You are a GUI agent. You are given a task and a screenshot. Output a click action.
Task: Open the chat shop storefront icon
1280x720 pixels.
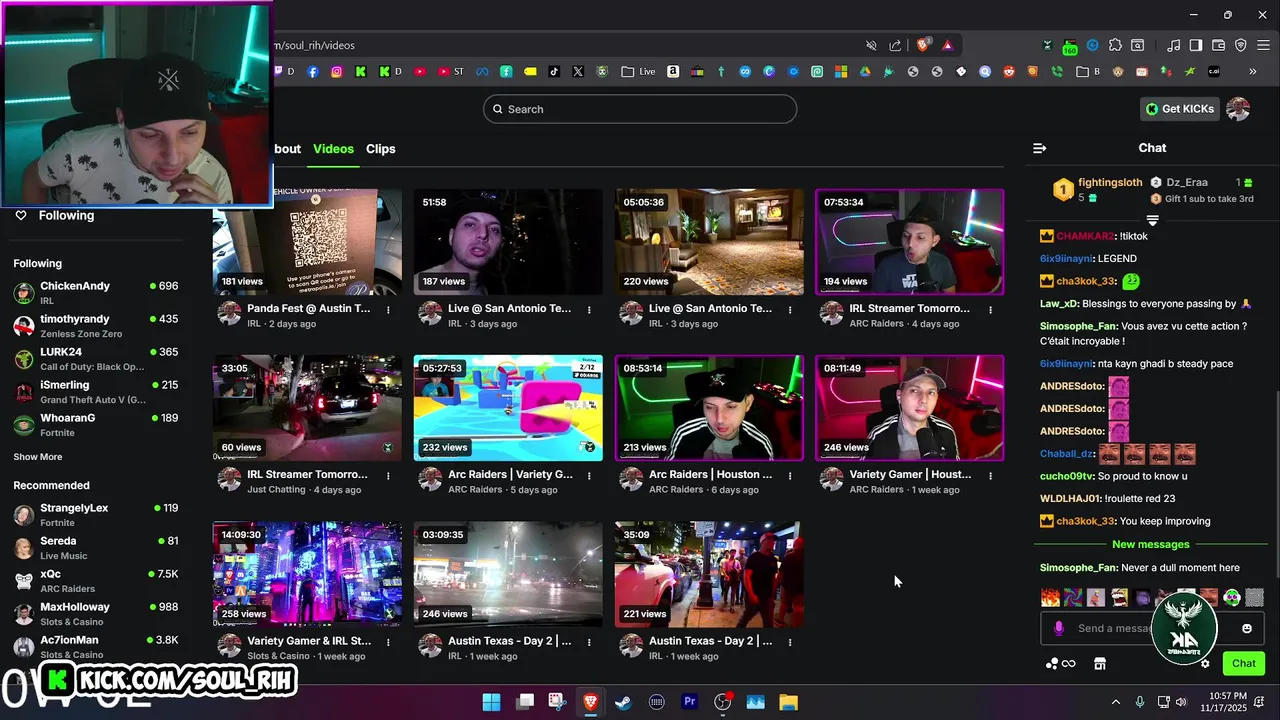pos(1100,663)
